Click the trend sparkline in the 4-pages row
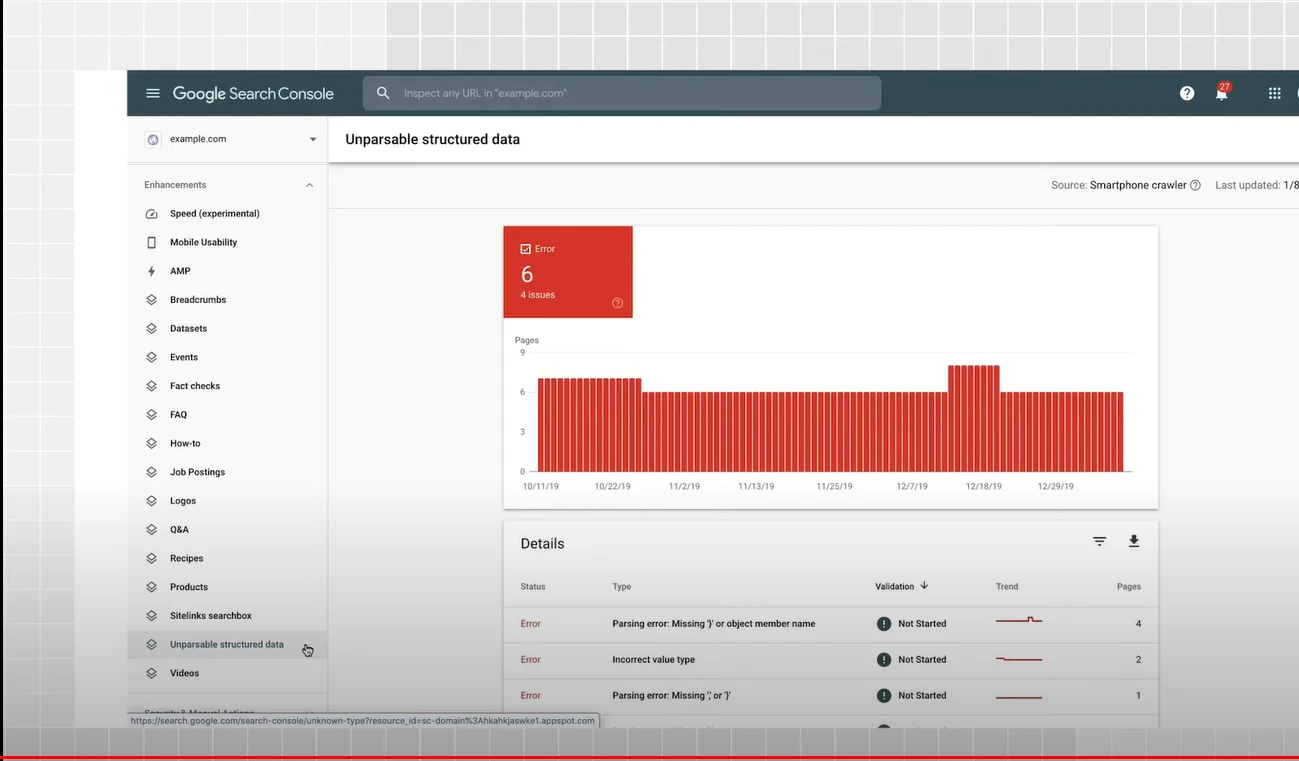1299x761 pixels. 1019,621
